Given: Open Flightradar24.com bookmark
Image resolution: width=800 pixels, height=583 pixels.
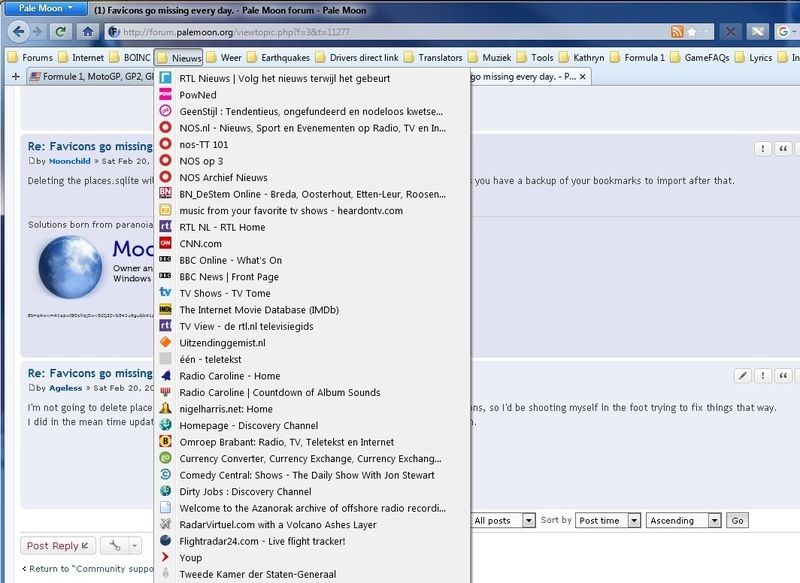Looking at the screenshot, I should tap(312, 541).
